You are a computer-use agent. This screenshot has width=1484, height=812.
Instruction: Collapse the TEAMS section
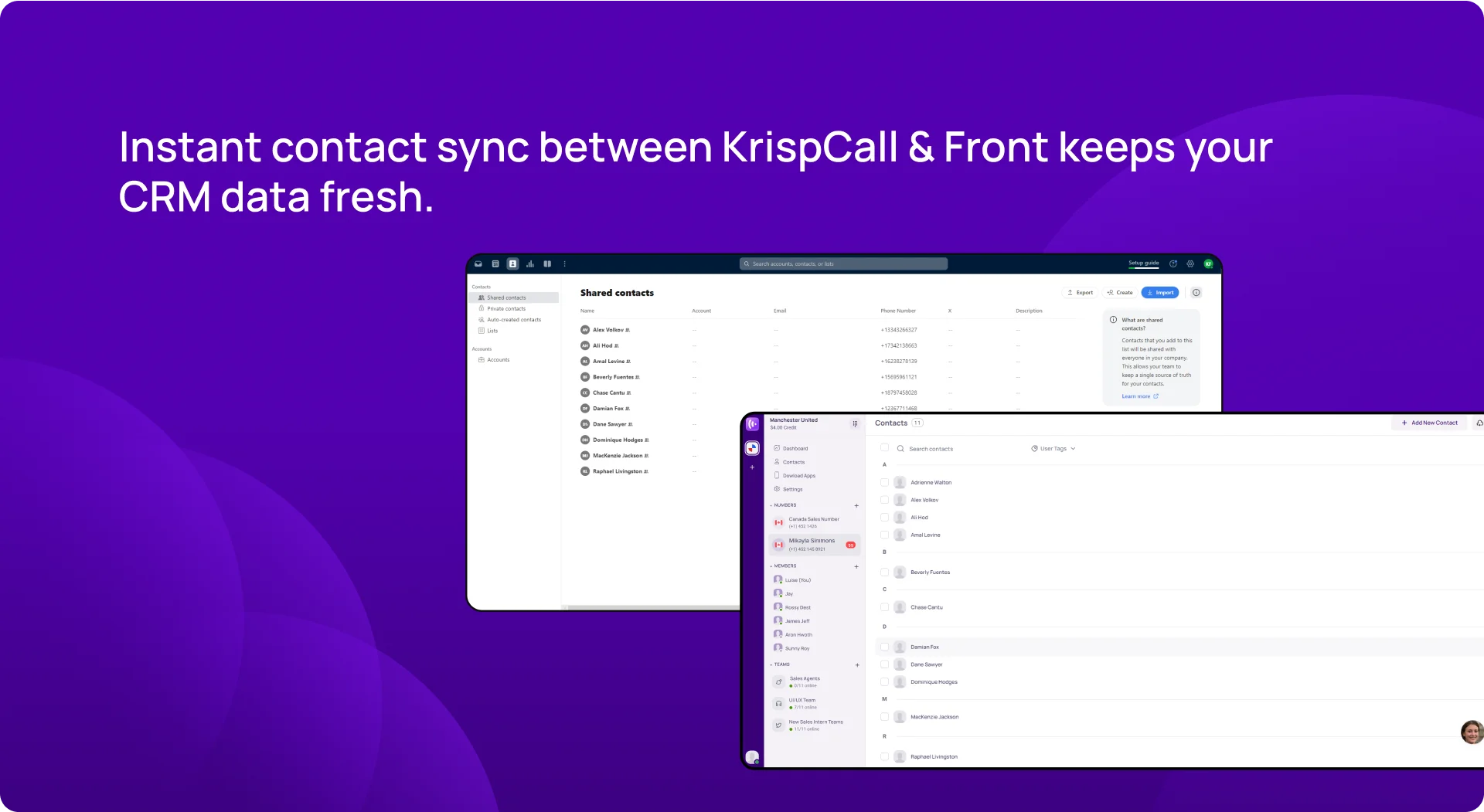pos(771,664)
